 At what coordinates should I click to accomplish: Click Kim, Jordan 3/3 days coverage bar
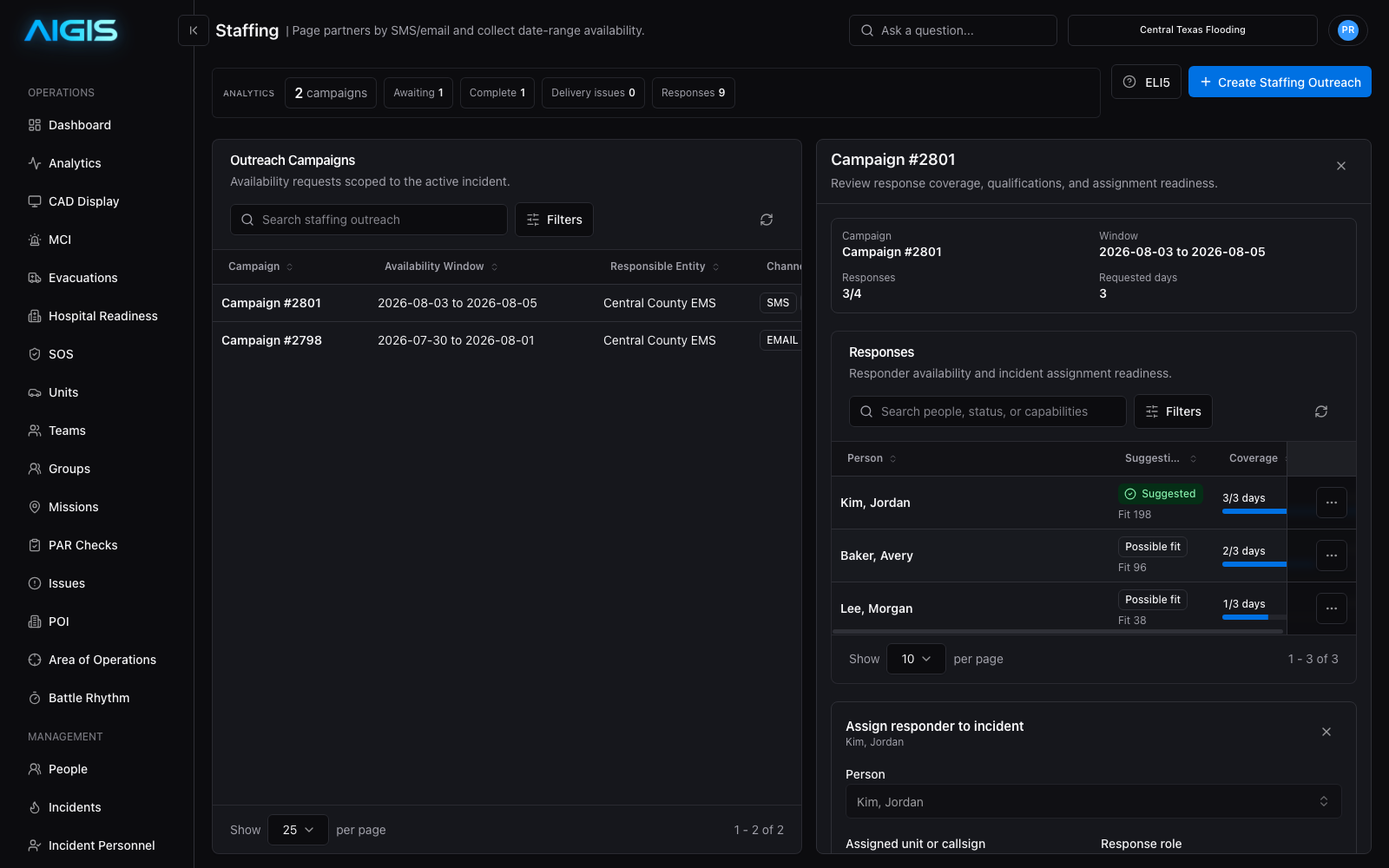click(x=1254, y=511)
